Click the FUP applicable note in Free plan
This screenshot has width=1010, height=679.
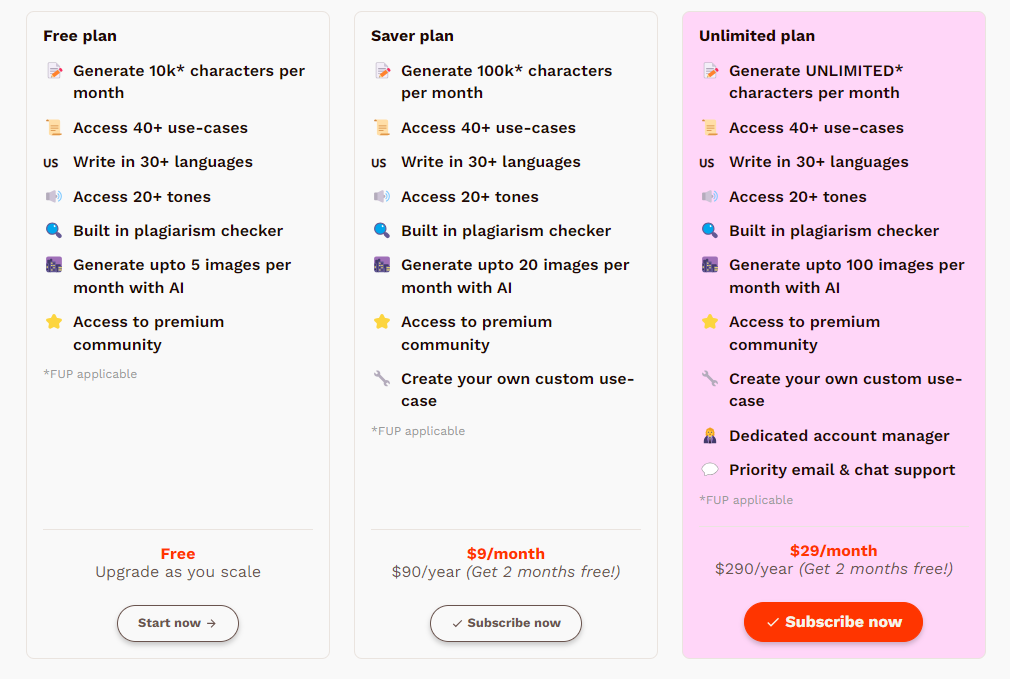[90, 374]
